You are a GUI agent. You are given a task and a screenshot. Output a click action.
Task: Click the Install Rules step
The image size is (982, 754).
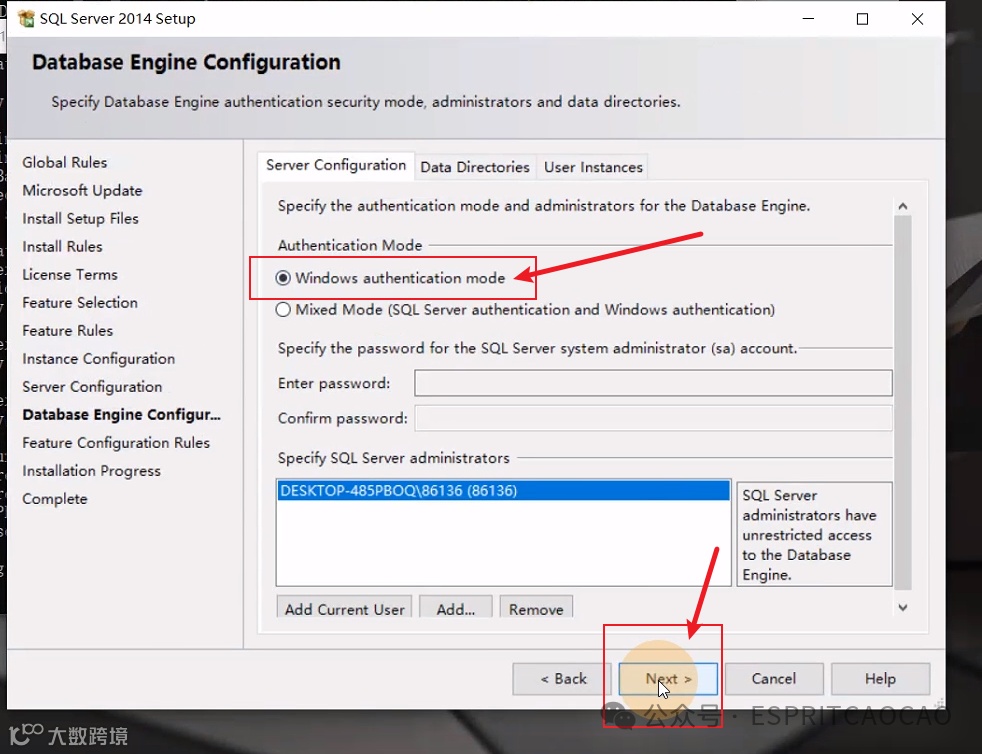point(62,247)
